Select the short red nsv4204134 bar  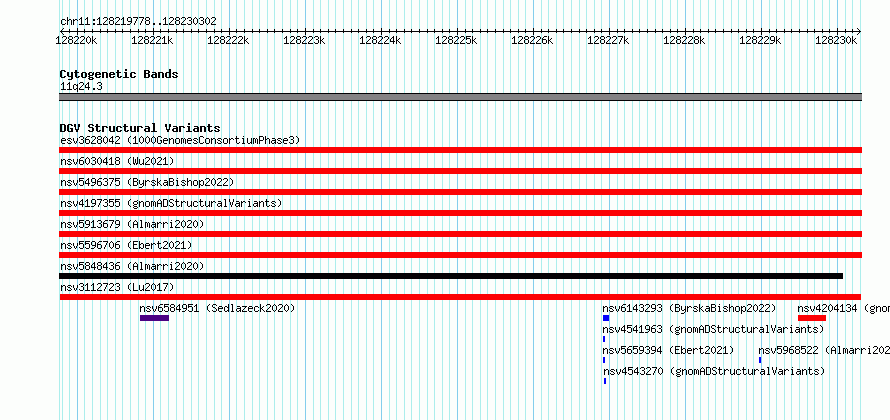point(812,318)
